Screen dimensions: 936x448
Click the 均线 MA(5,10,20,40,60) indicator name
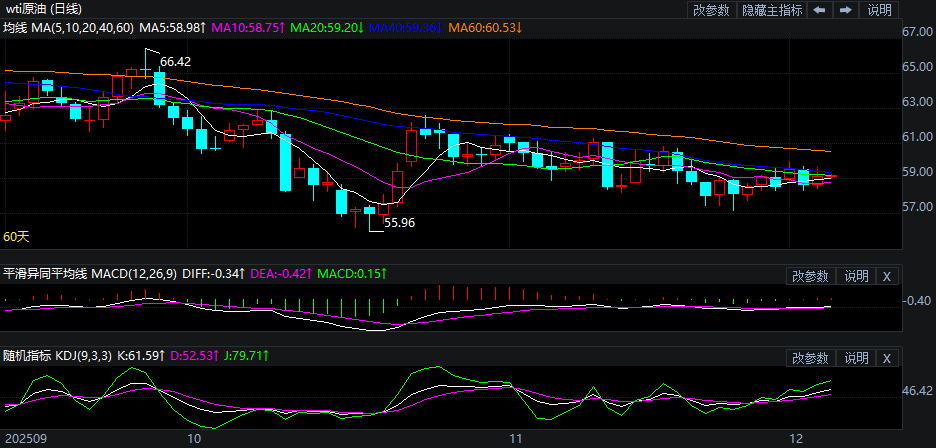[x=67, y=28]
